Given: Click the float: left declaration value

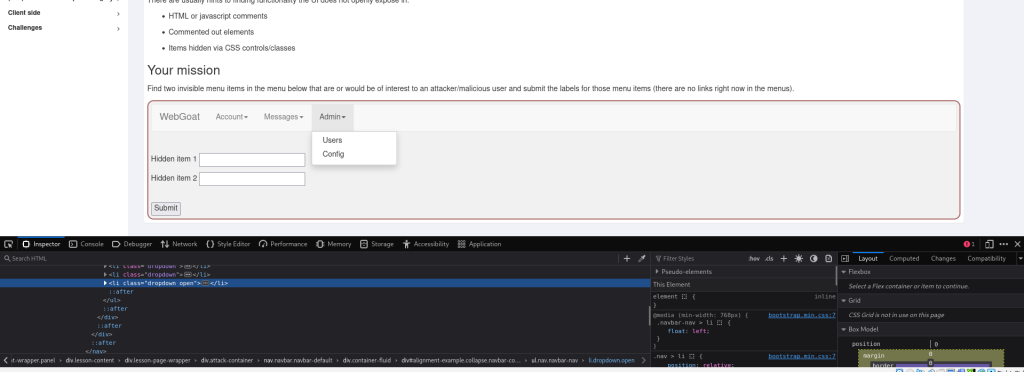Looking at the screenshot, I should (x=699, y=331).
